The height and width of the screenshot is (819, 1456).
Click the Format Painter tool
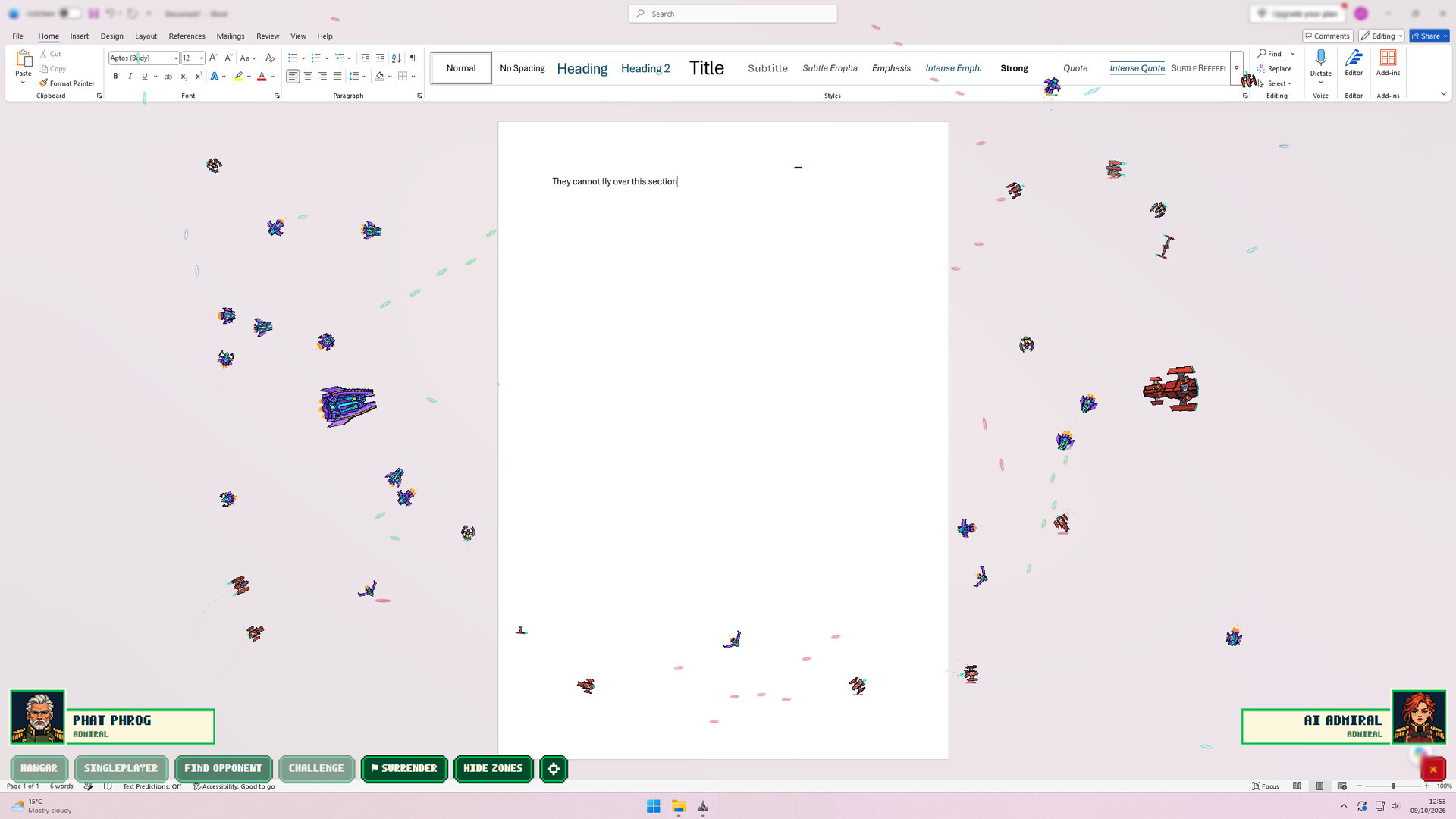tap(67, 83)
